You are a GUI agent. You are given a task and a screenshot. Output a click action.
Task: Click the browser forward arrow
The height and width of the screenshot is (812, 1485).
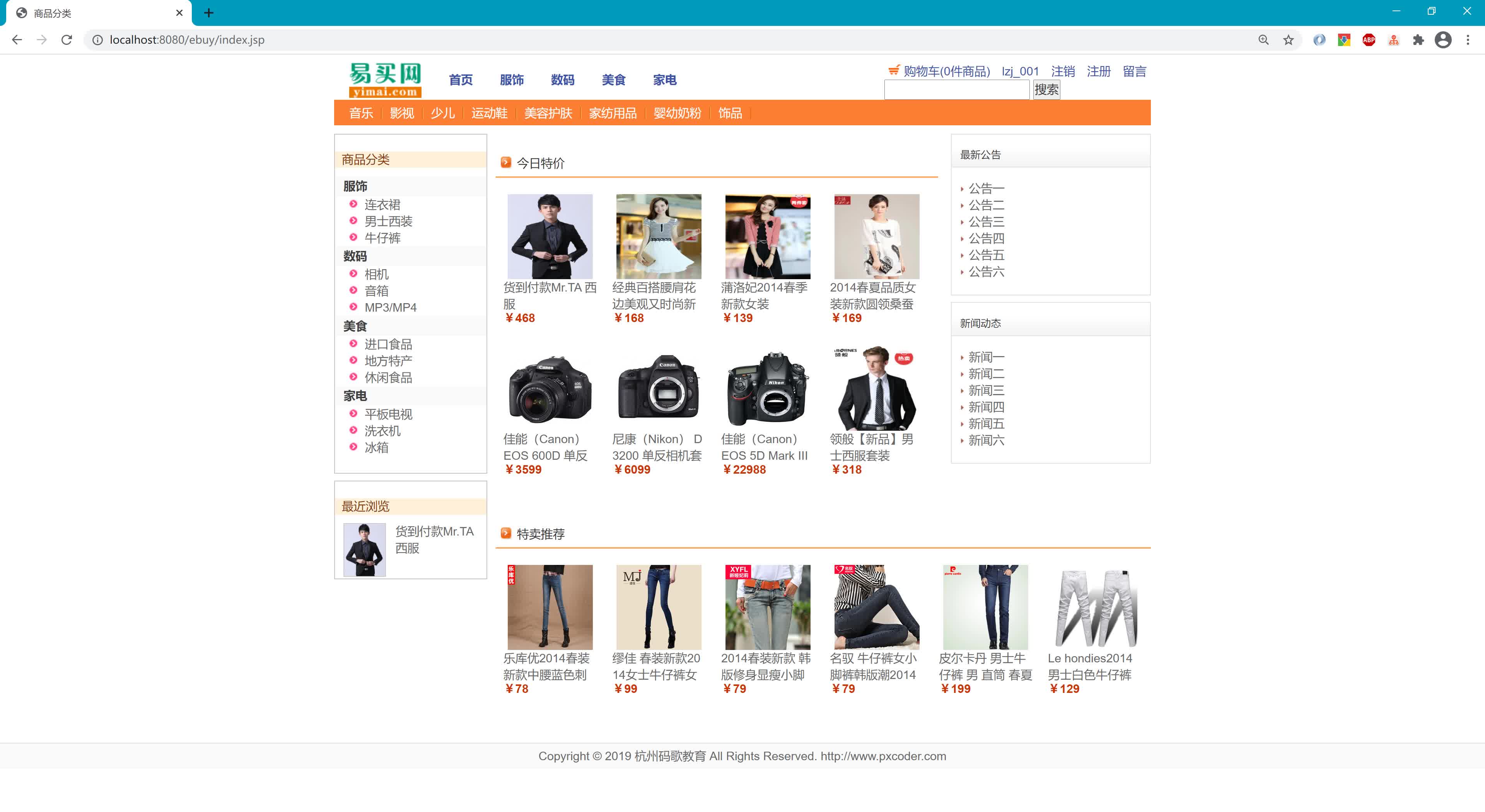click(x=41, y=40)
